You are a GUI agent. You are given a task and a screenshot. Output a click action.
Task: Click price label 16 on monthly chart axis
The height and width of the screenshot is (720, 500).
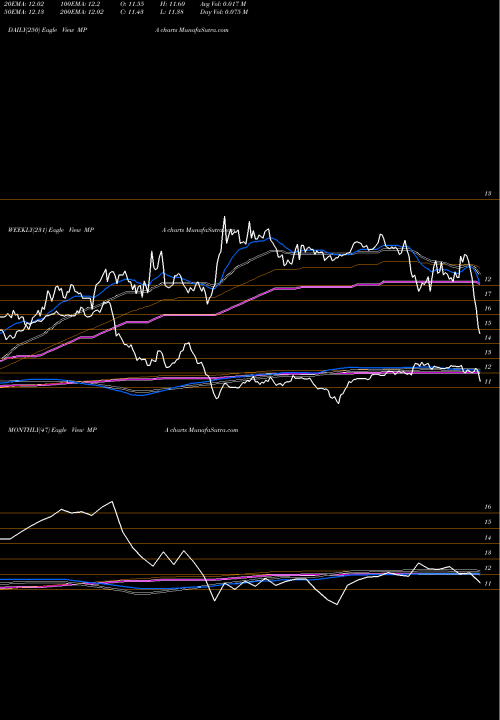click(x=488, y=507)
